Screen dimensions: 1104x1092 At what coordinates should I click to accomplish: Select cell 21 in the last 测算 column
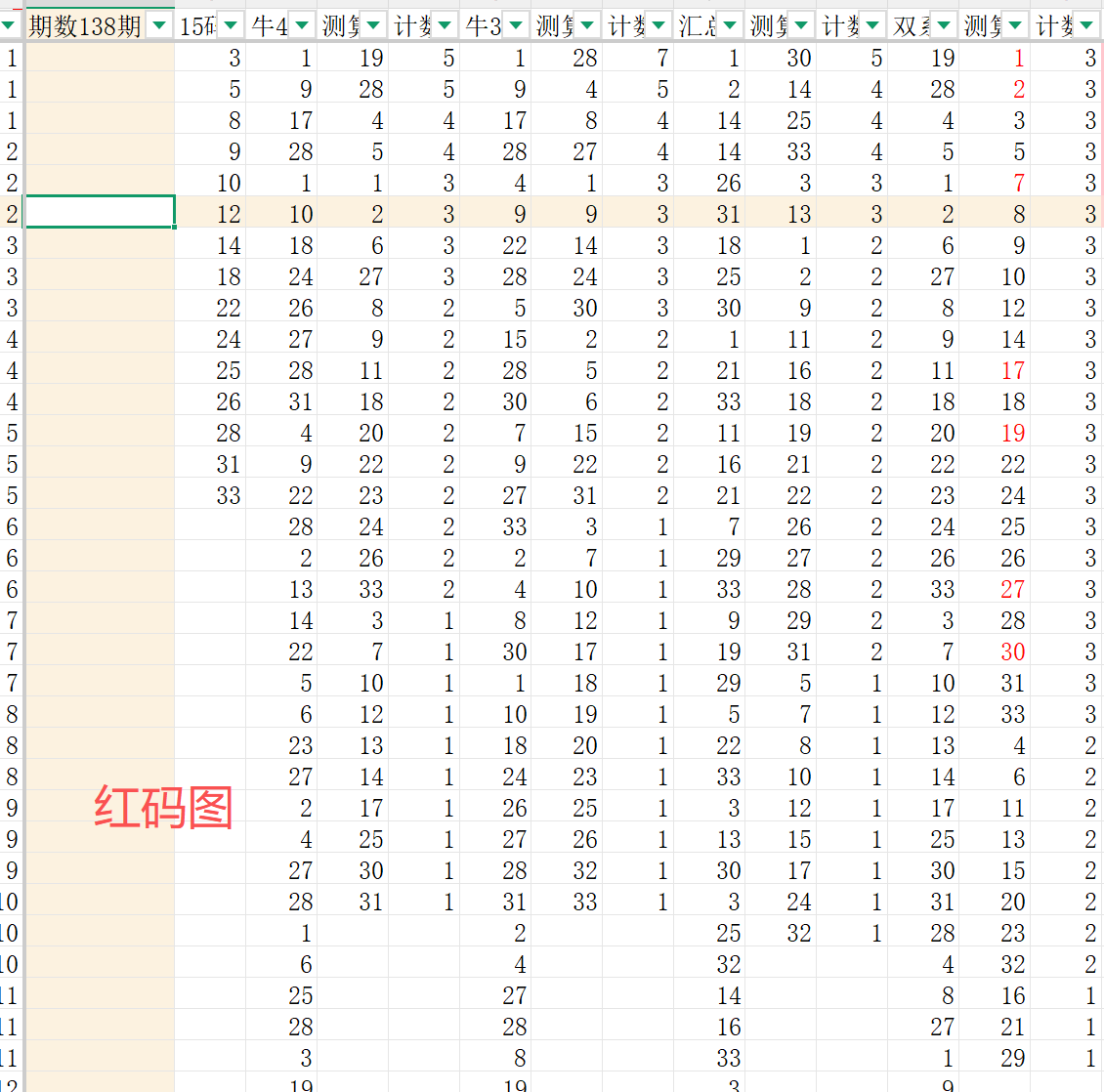click(x=995, y=1027)
